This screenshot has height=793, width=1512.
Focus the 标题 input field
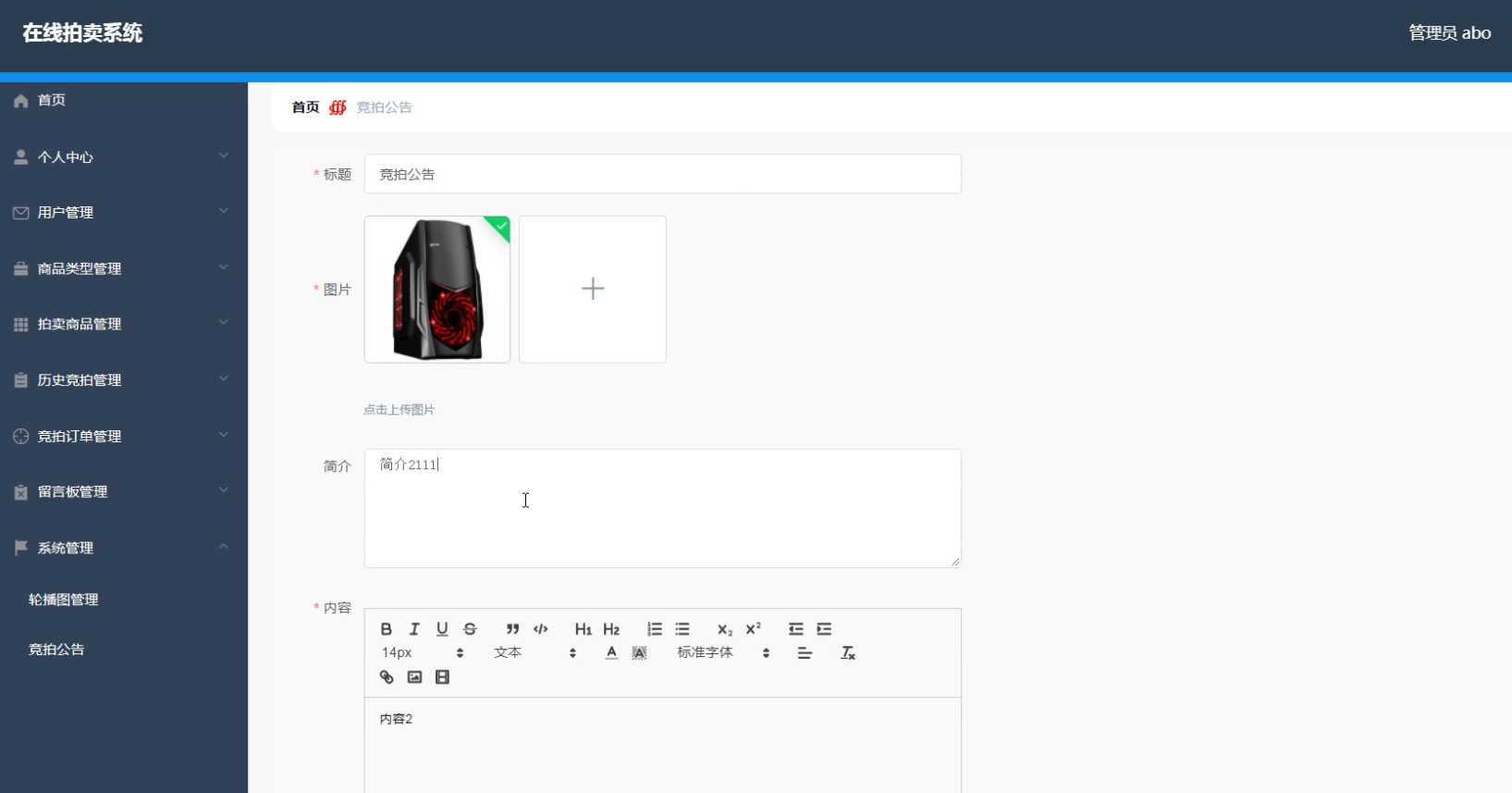pos(663,174)
